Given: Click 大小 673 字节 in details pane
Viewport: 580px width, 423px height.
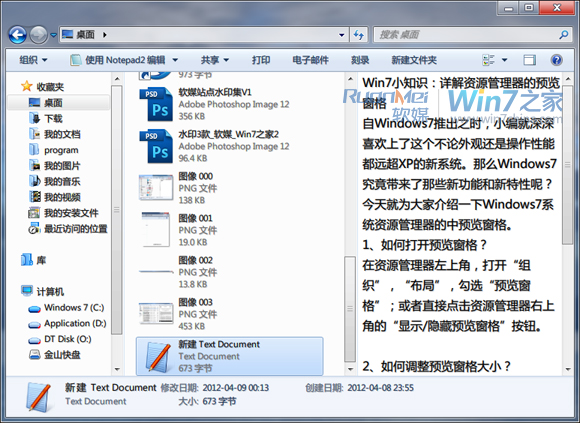Looking at the screenshot, I should [x=207, y=401].
